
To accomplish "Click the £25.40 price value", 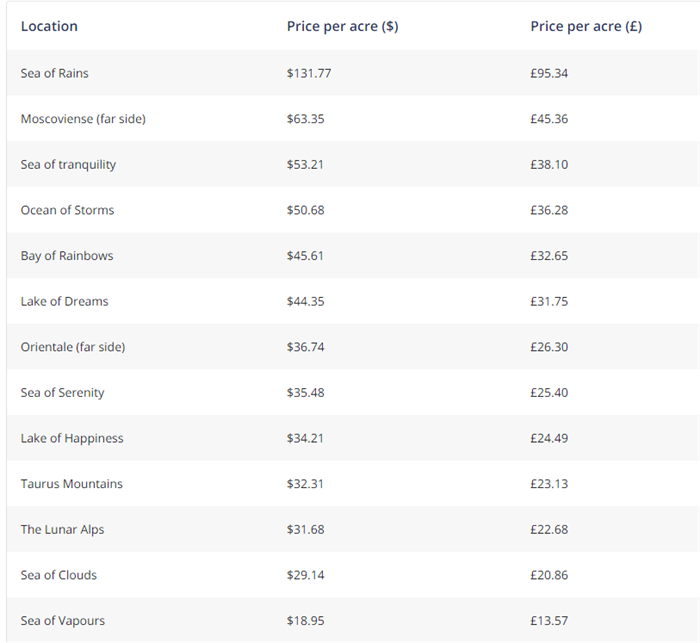I will coord(549,393).
